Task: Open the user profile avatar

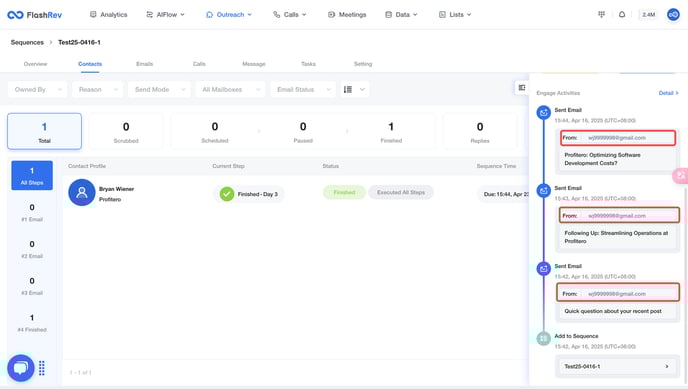Action: (673, 14)
